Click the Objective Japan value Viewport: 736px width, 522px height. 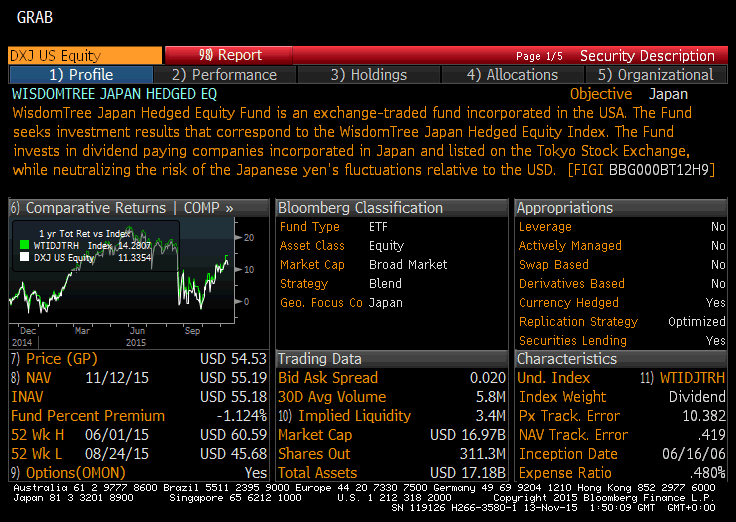668,94
